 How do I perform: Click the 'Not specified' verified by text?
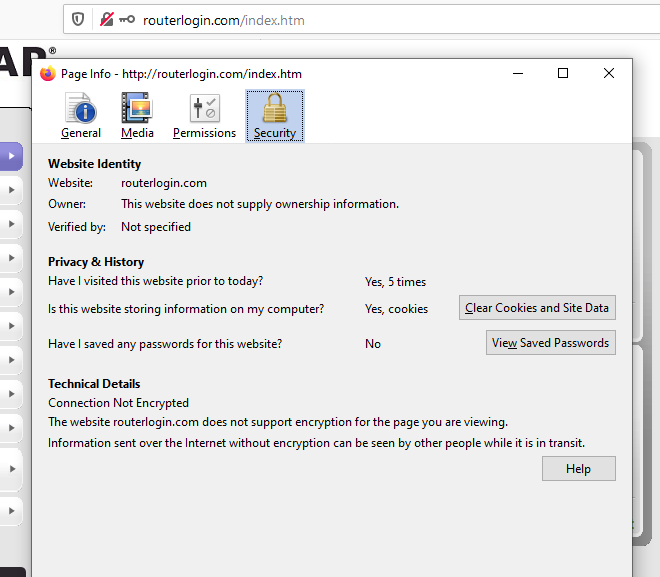(156, 227)
